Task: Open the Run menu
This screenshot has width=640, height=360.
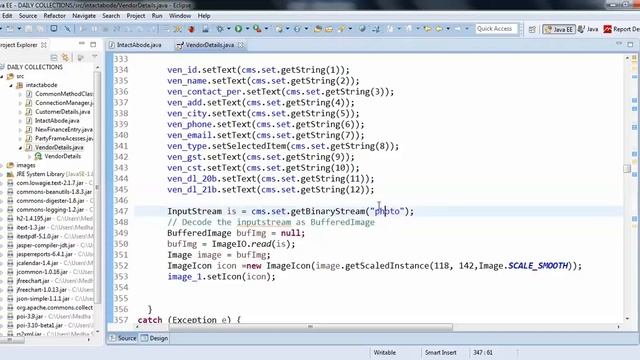Action: point(157,16)
